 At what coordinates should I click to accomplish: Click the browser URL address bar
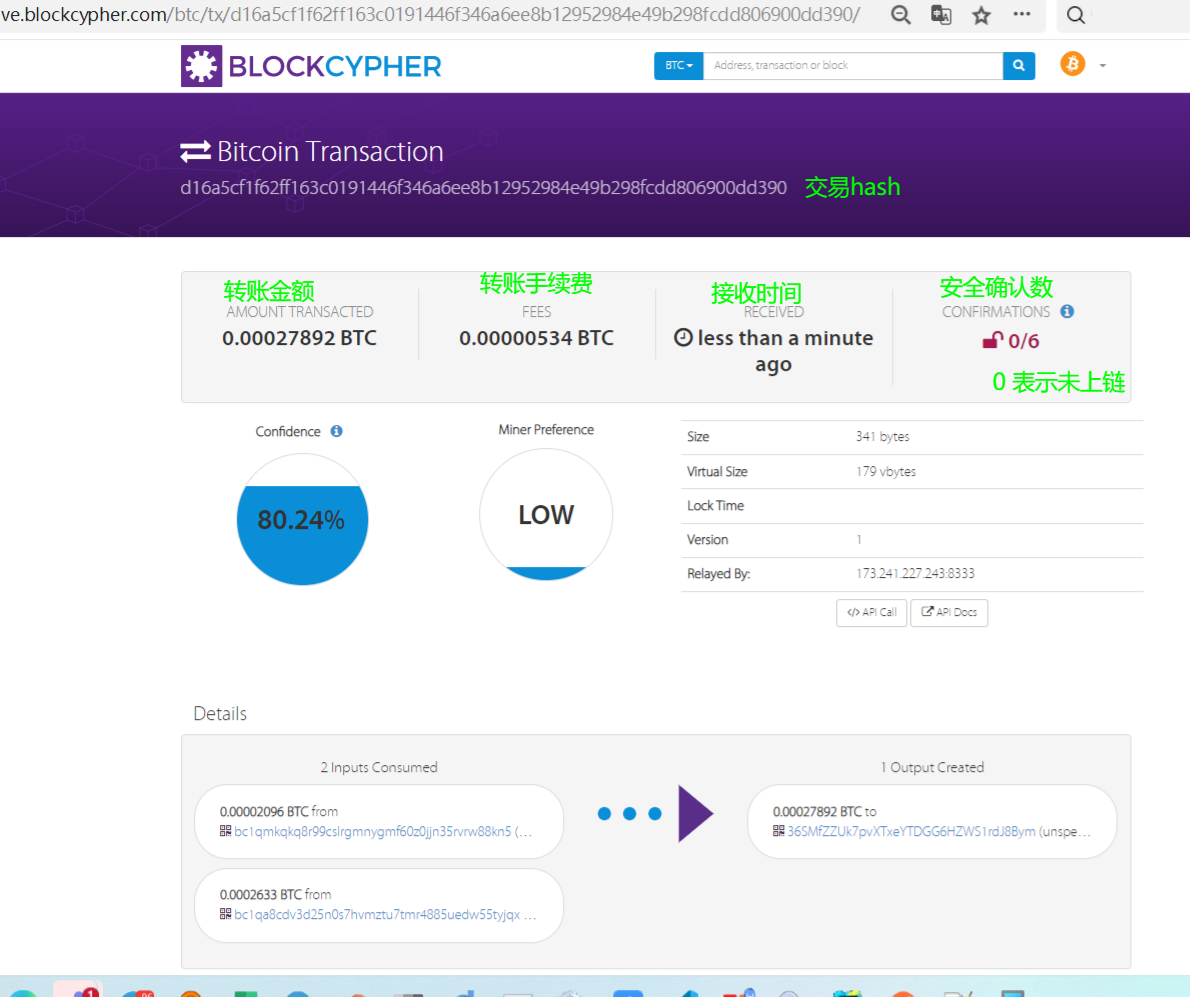click(430, 15)
